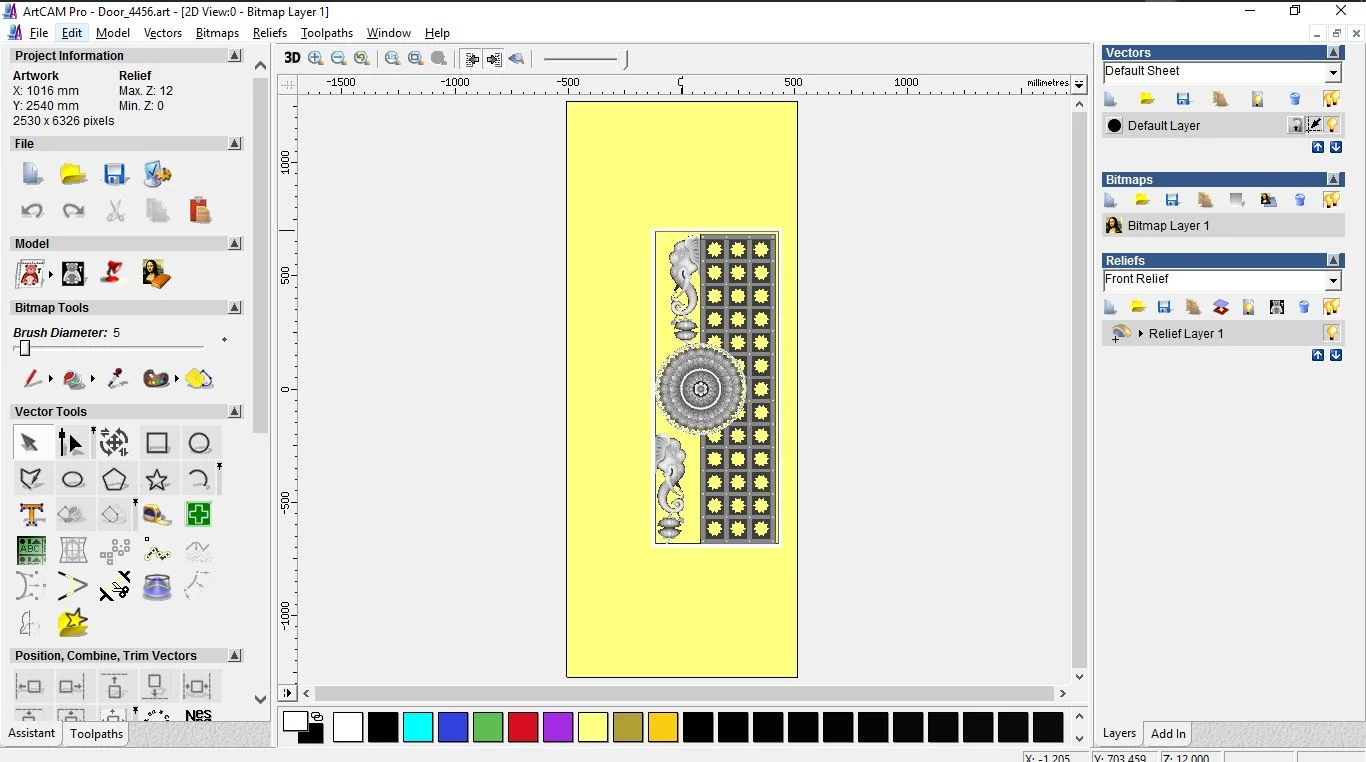
Task: Click the Save file floppy disk icon
Action: click(x=115, y=175)
